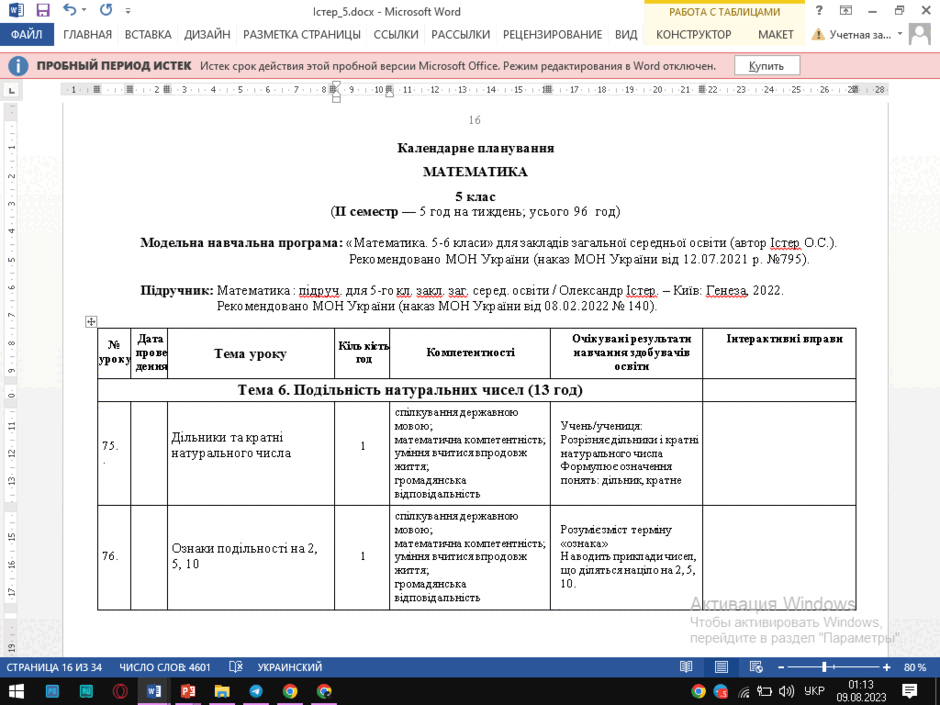Switch to Web Layout view
The image size is (940, 705).
point(756,667)
